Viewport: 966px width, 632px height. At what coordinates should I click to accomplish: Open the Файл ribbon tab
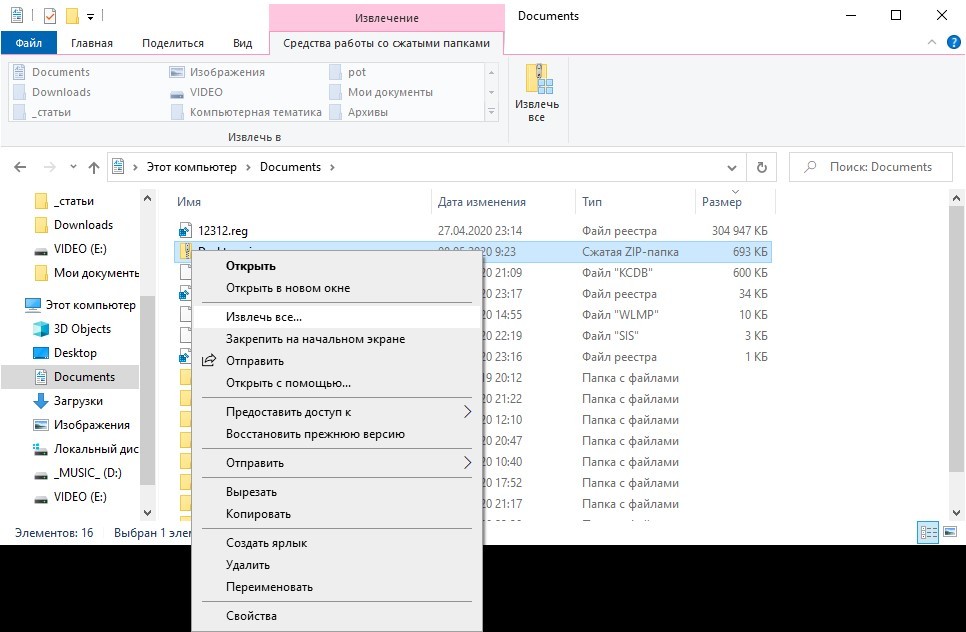pyautogui.click(x=29, y=43)
